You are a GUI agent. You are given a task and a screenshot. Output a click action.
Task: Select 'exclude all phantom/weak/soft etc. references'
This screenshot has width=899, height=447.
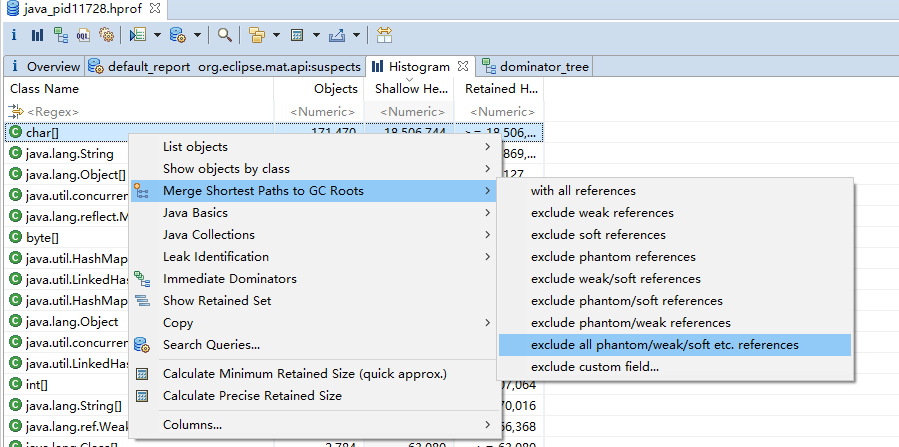675,345
